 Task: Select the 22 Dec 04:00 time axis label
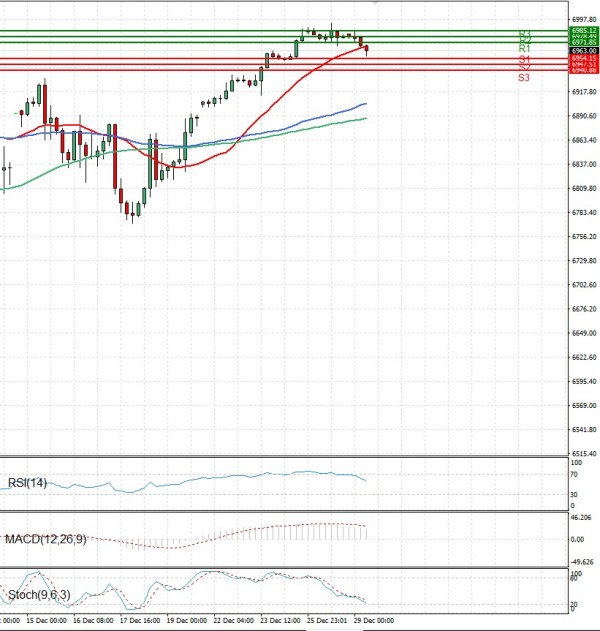[x=233, y=621]
